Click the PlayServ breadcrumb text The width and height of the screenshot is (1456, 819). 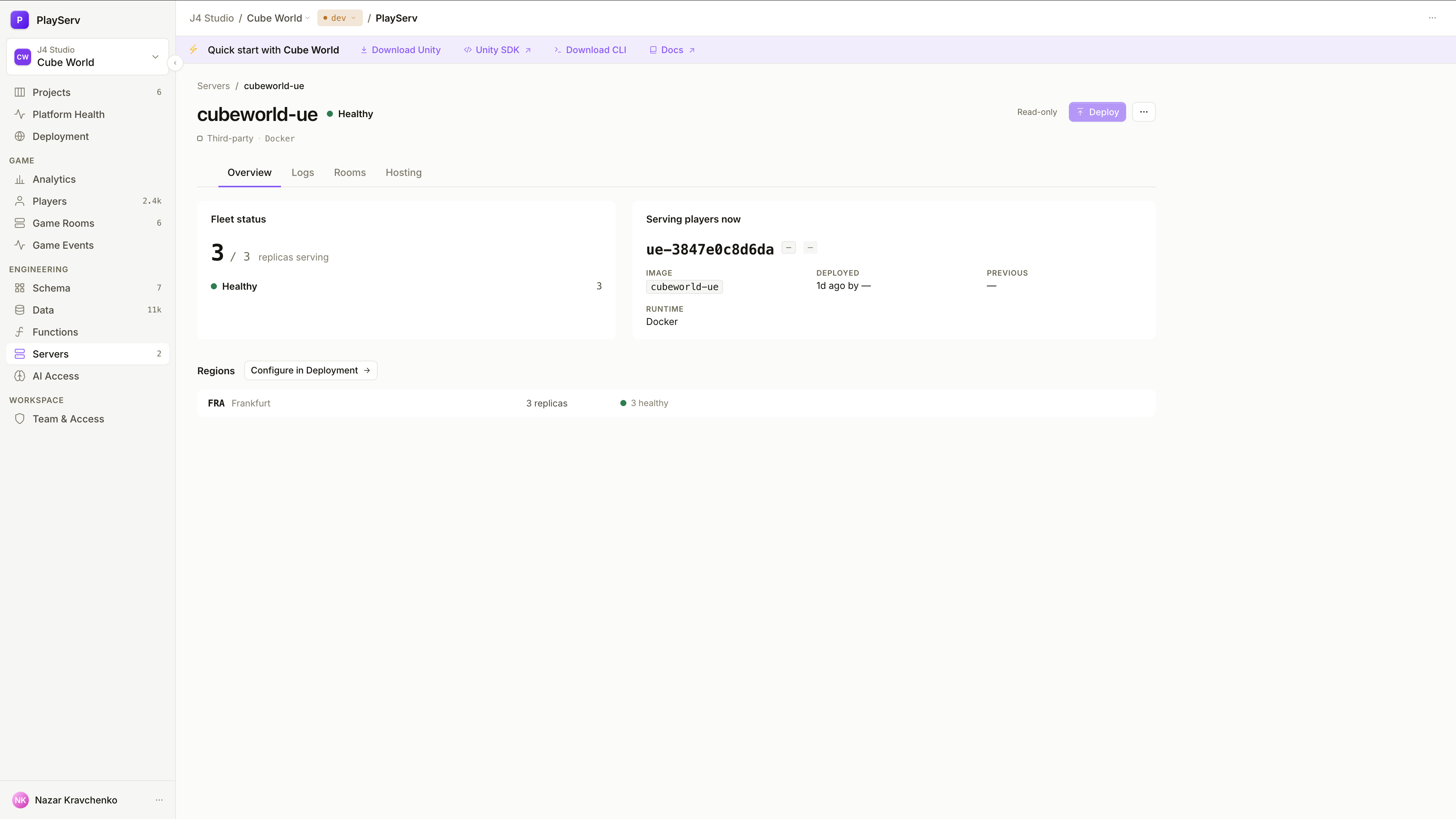[x=396, y=18]
